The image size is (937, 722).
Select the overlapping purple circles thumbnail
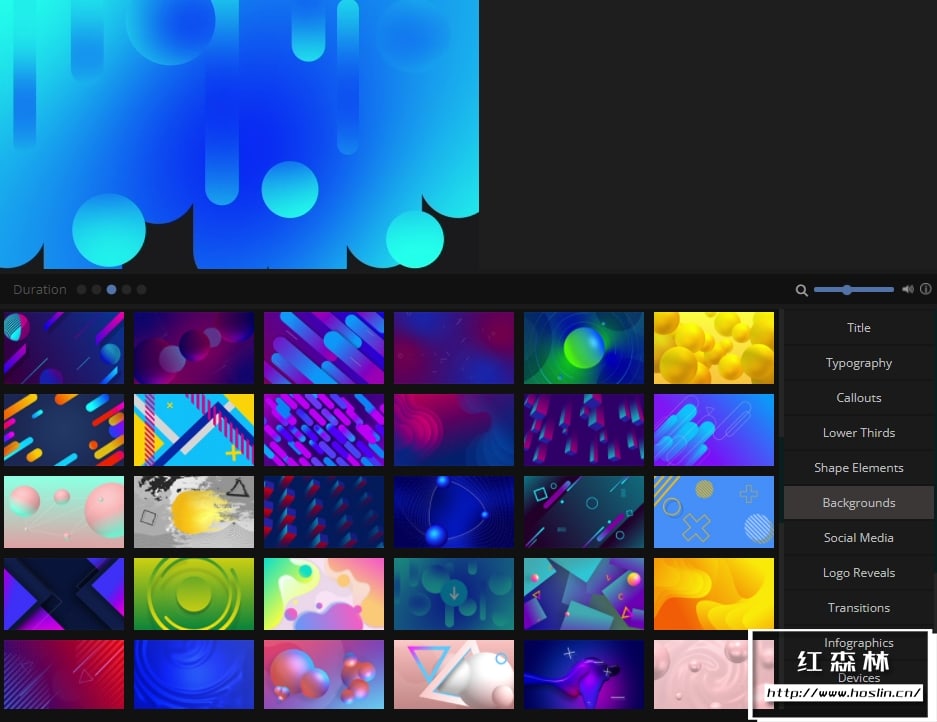coord(194,348)
